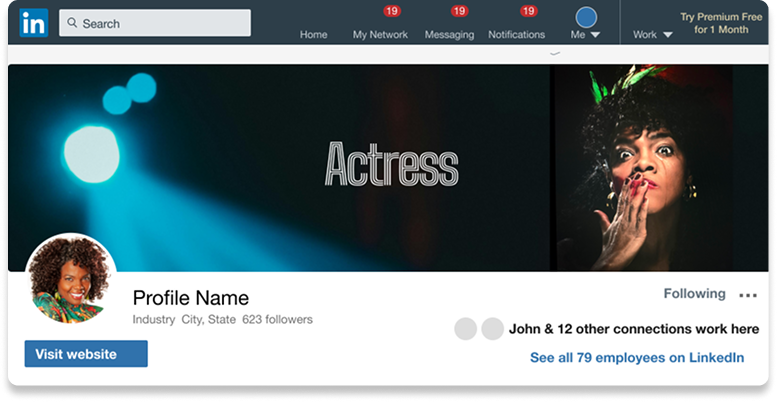Open the My Network tab

tap(380, 34)
